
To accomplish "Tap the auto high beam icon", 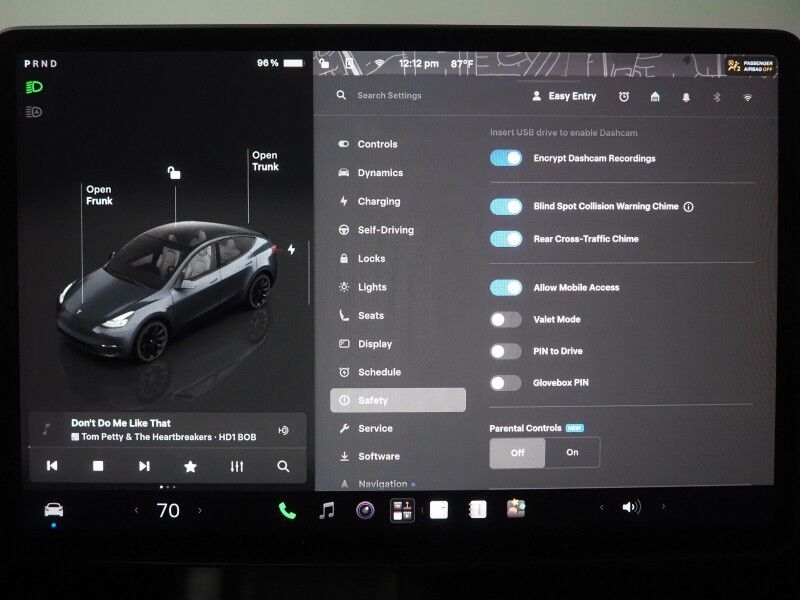I will 34,112.
